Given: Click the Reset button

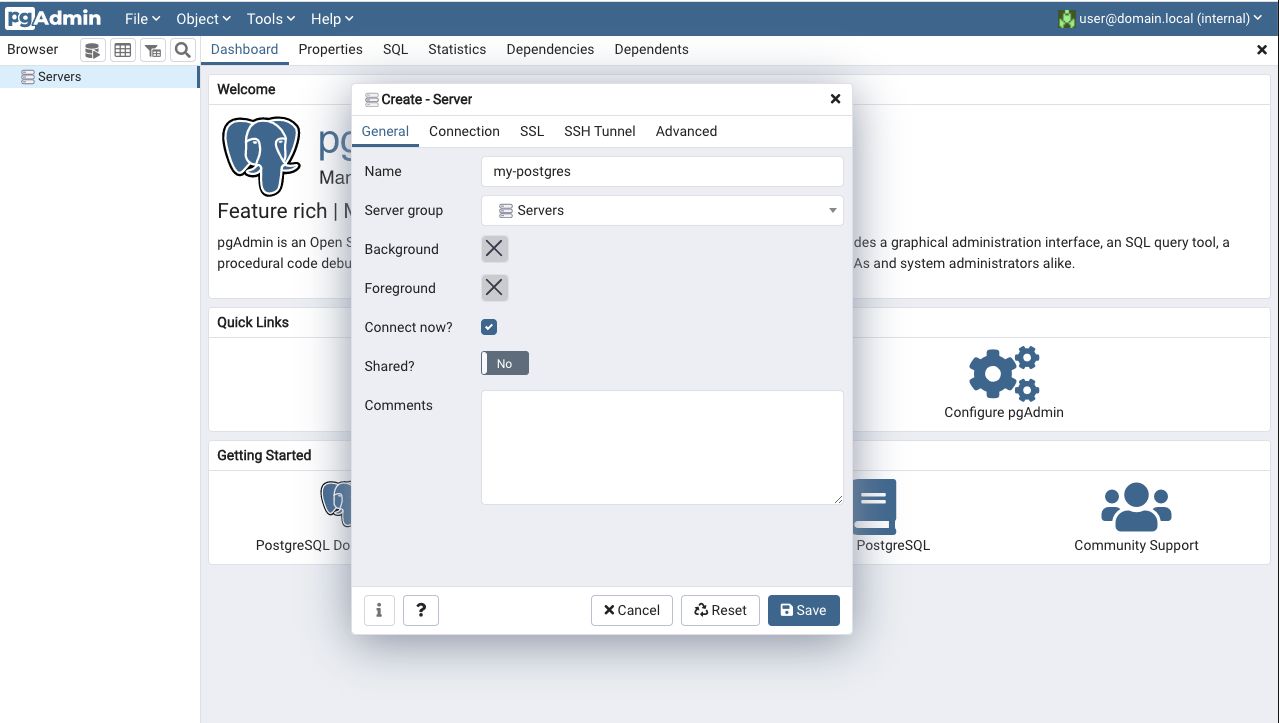Looking at the screenshot, I should coord(720,610).
